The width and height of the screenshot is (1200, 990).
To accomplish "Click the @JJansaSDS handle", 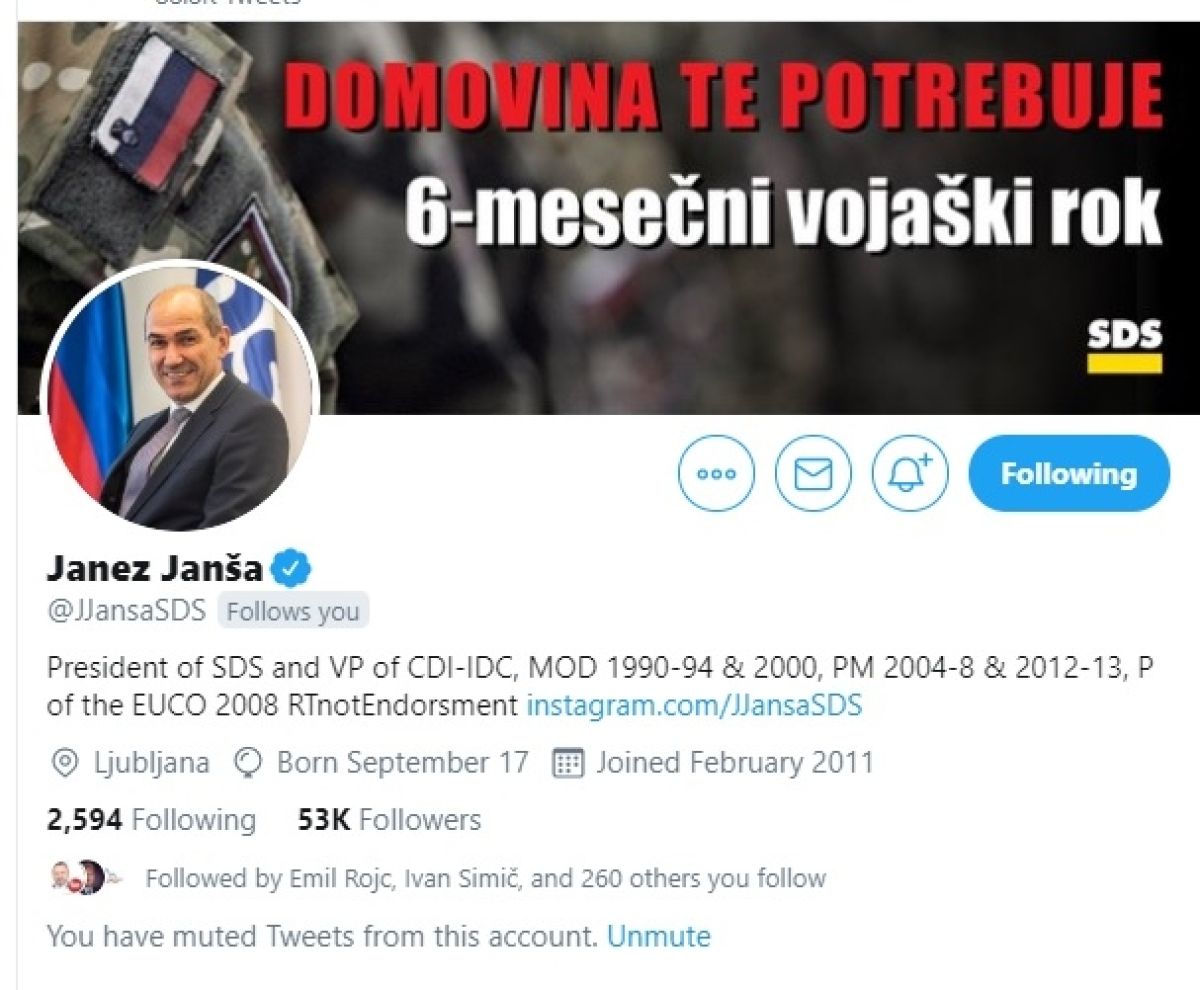I will point(126,611).
